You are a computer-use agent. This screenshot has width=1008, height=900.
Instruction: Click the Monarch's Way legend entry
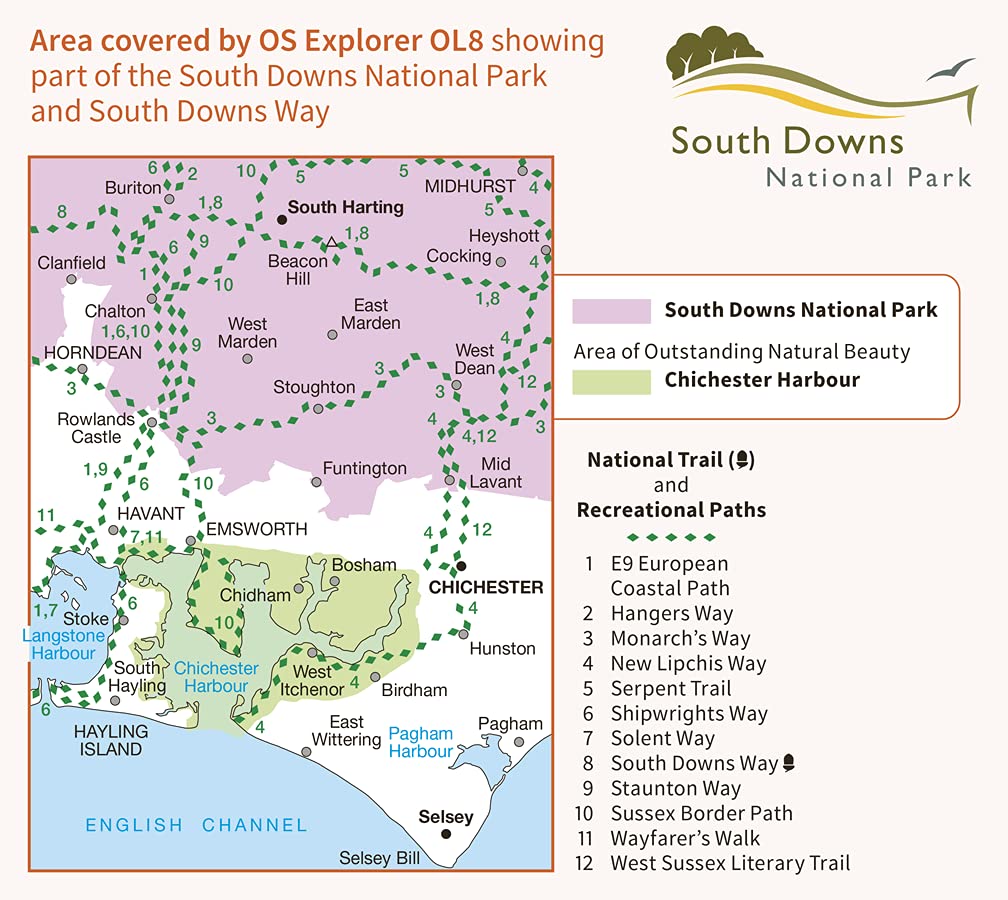680,639
